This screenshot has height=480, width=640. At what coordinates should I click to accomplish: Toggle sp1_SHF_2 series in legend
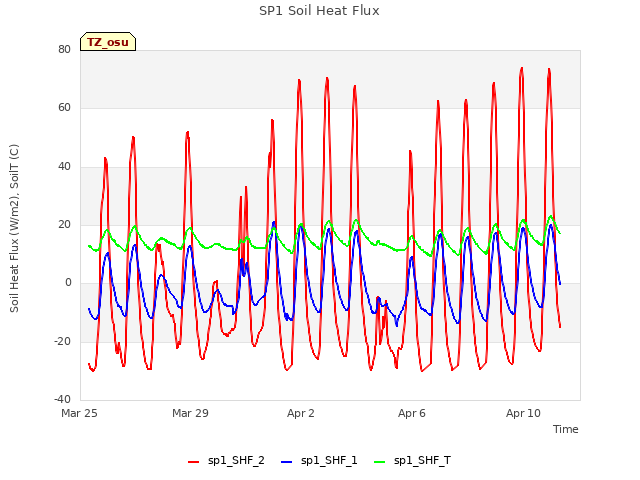click(226, 461)
